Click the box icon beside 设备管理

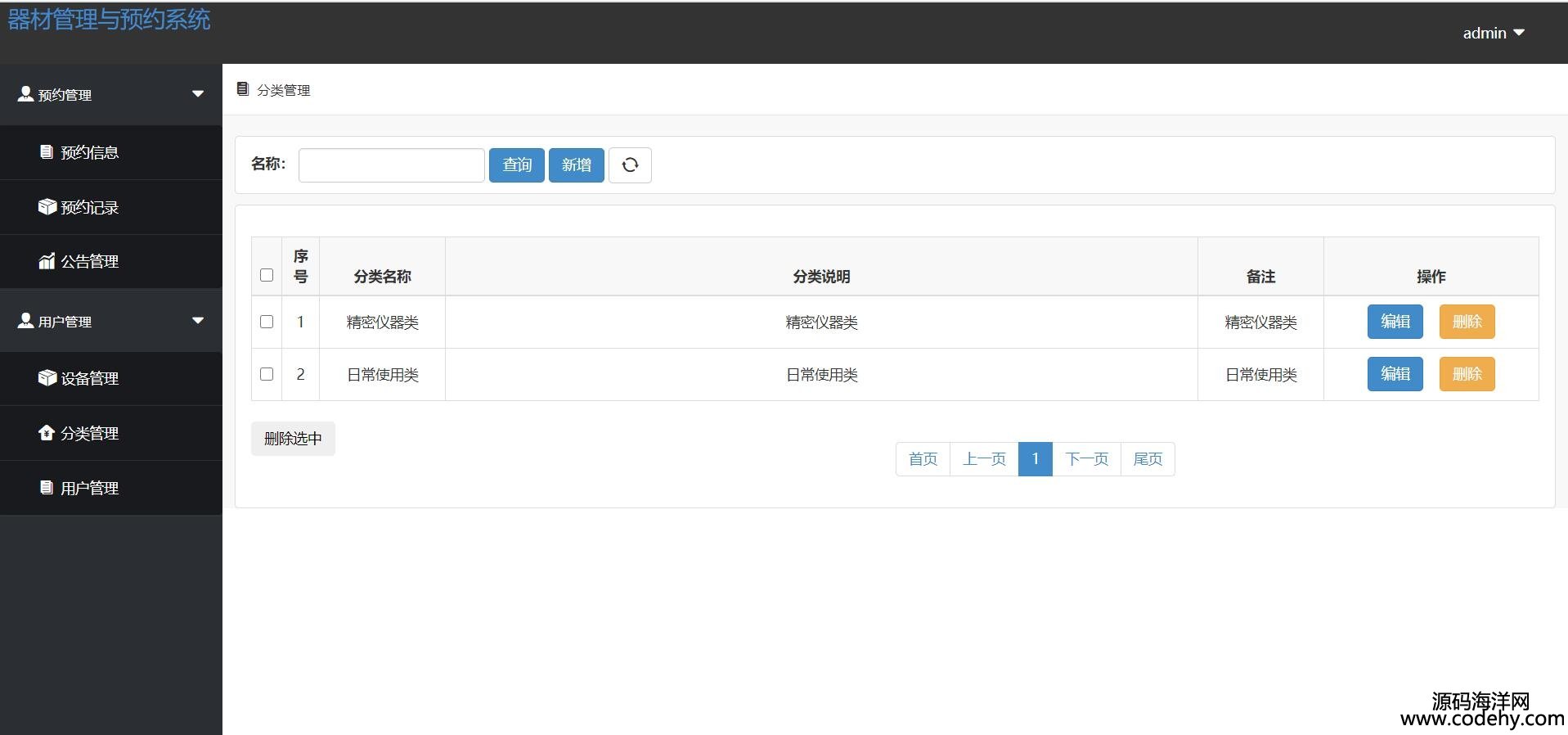pos(47,377)
